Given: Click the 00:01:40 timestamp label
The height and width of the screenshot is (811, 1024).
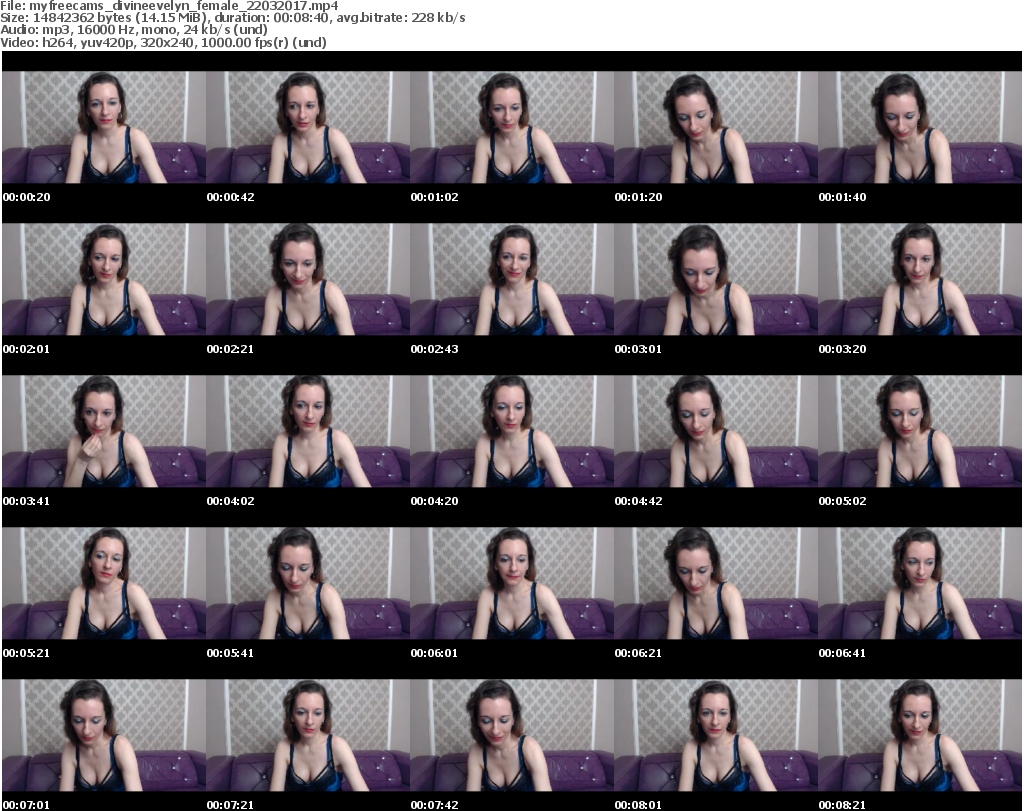Looking at the screenshot, I should 842,197.
